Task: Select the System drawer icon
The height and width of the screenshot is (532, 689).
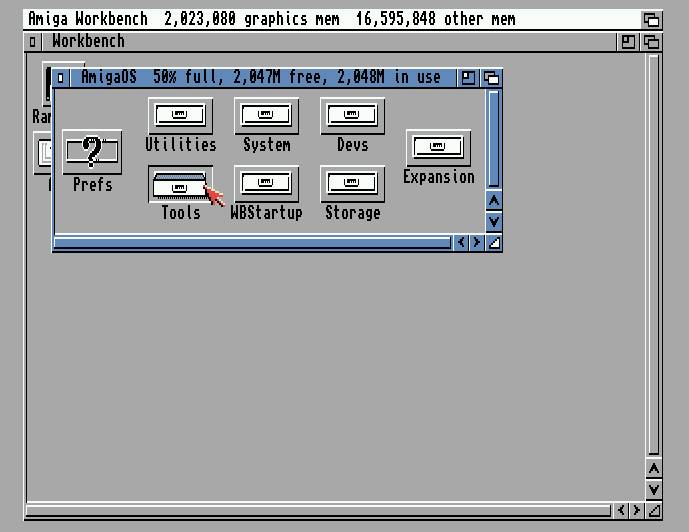Action: (266, 115)
